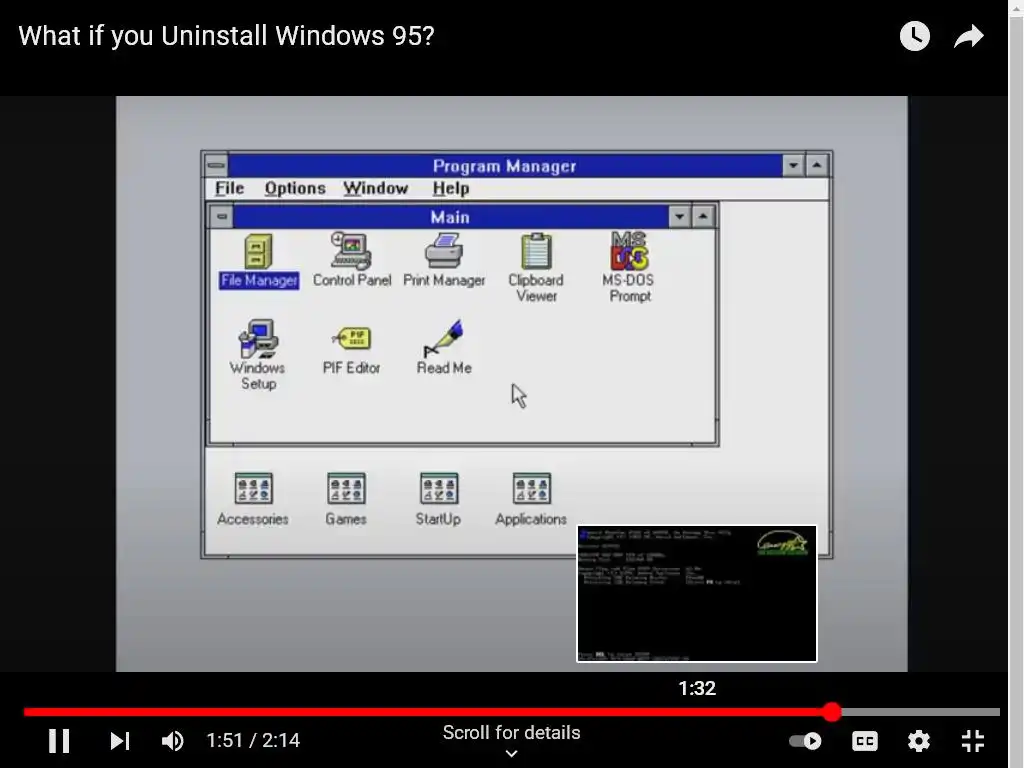This screenshot has width=1024, height=768.
Task: Open the video settings gear
Action: click(919, 741)
